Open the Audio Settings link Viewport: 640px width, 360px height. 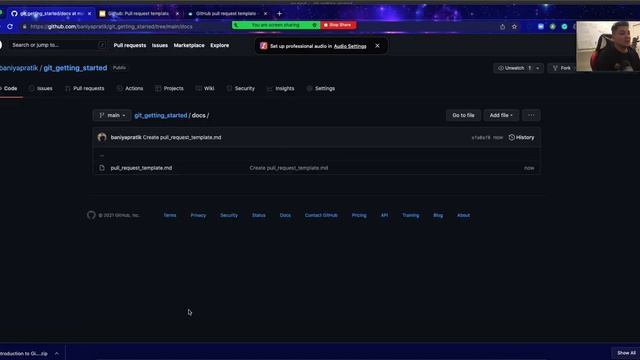(x=350, y=46)
